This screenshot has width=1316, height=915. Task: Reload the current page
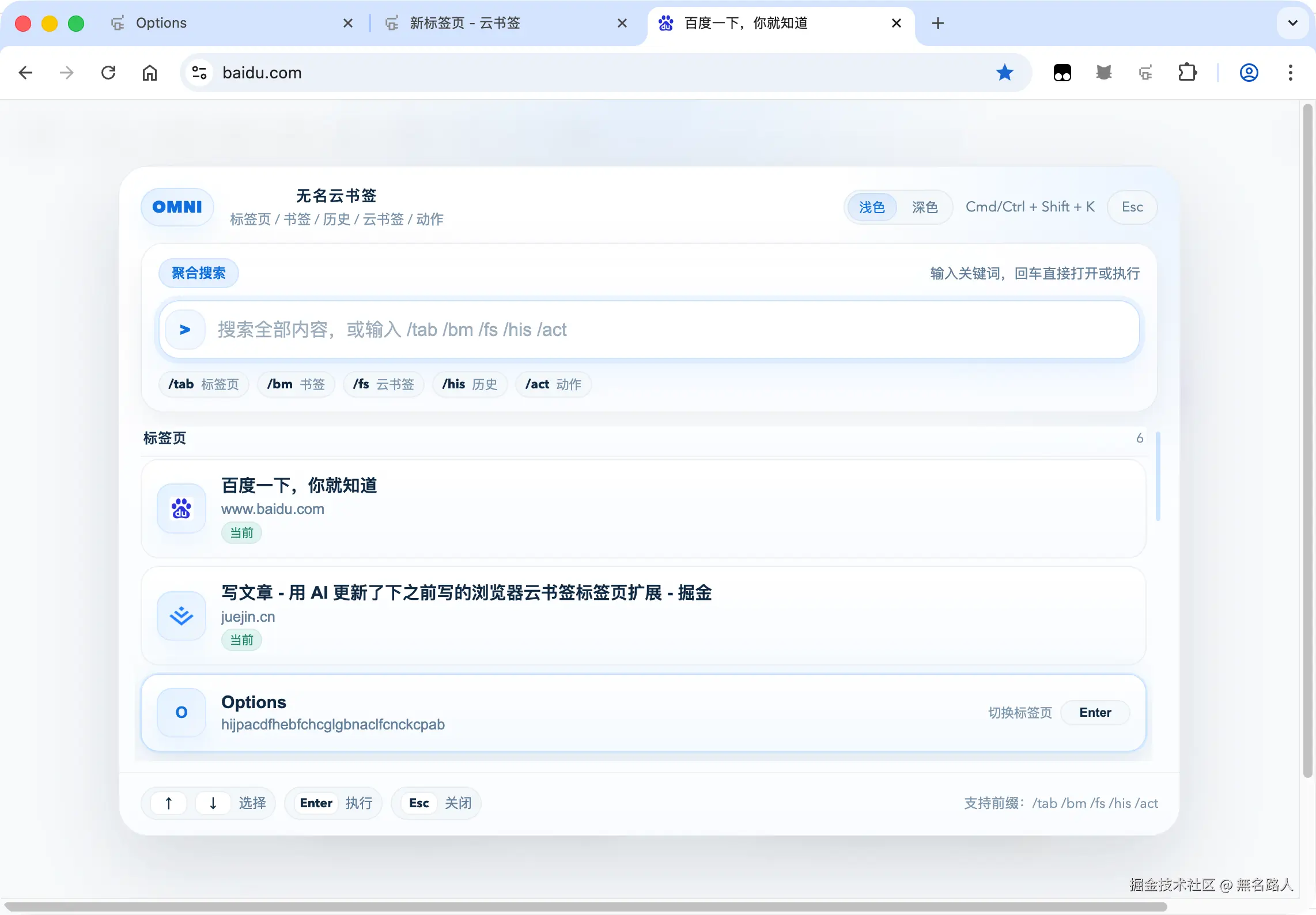pos(108,73)
